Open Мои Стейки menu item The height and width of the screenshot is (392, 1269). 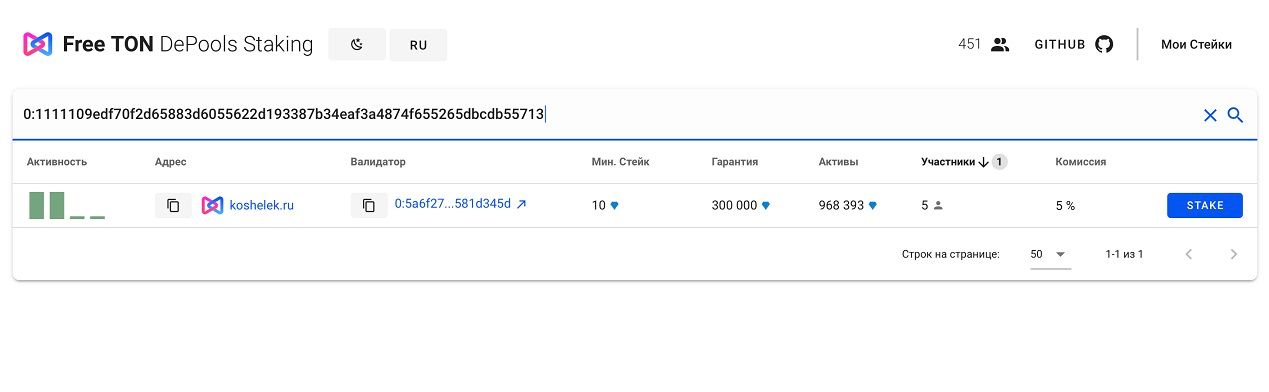(x=1196, y=44)
